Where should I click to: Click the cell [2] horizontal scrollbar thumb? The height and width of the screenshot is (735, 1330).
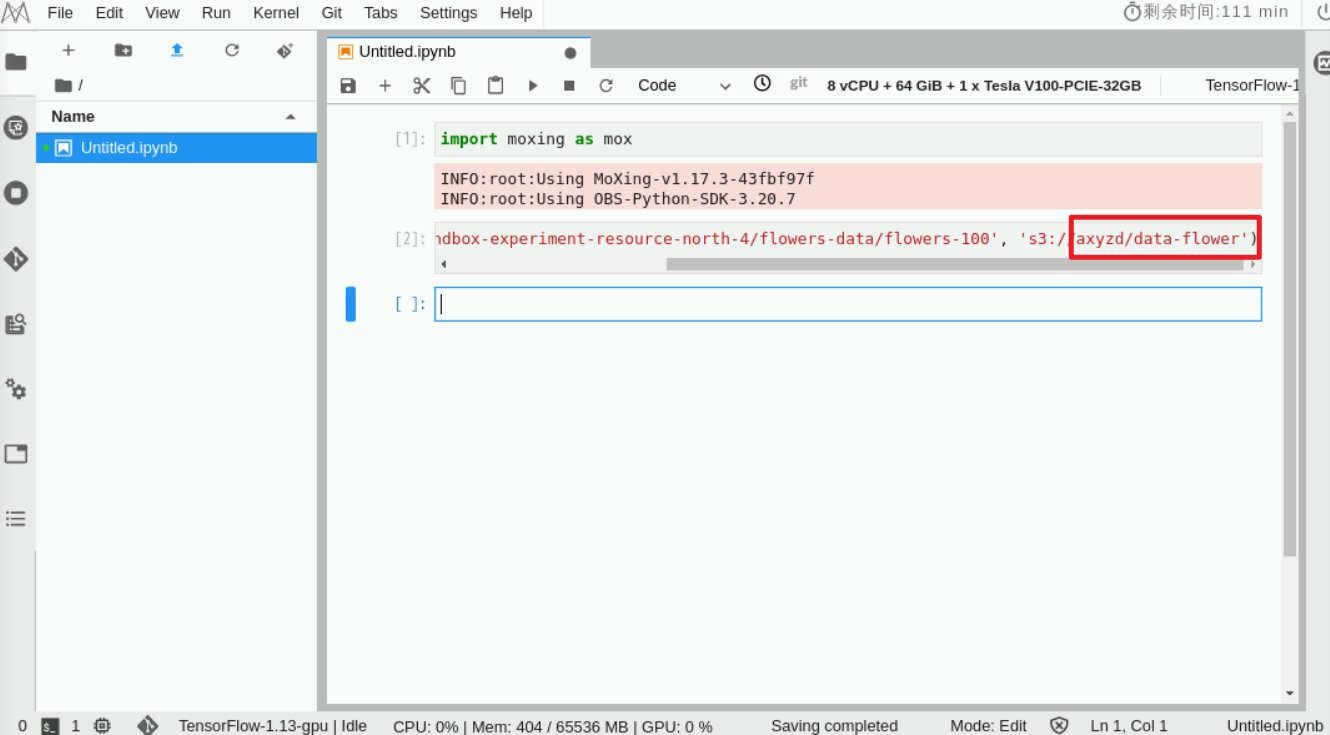tap(954, 265)
